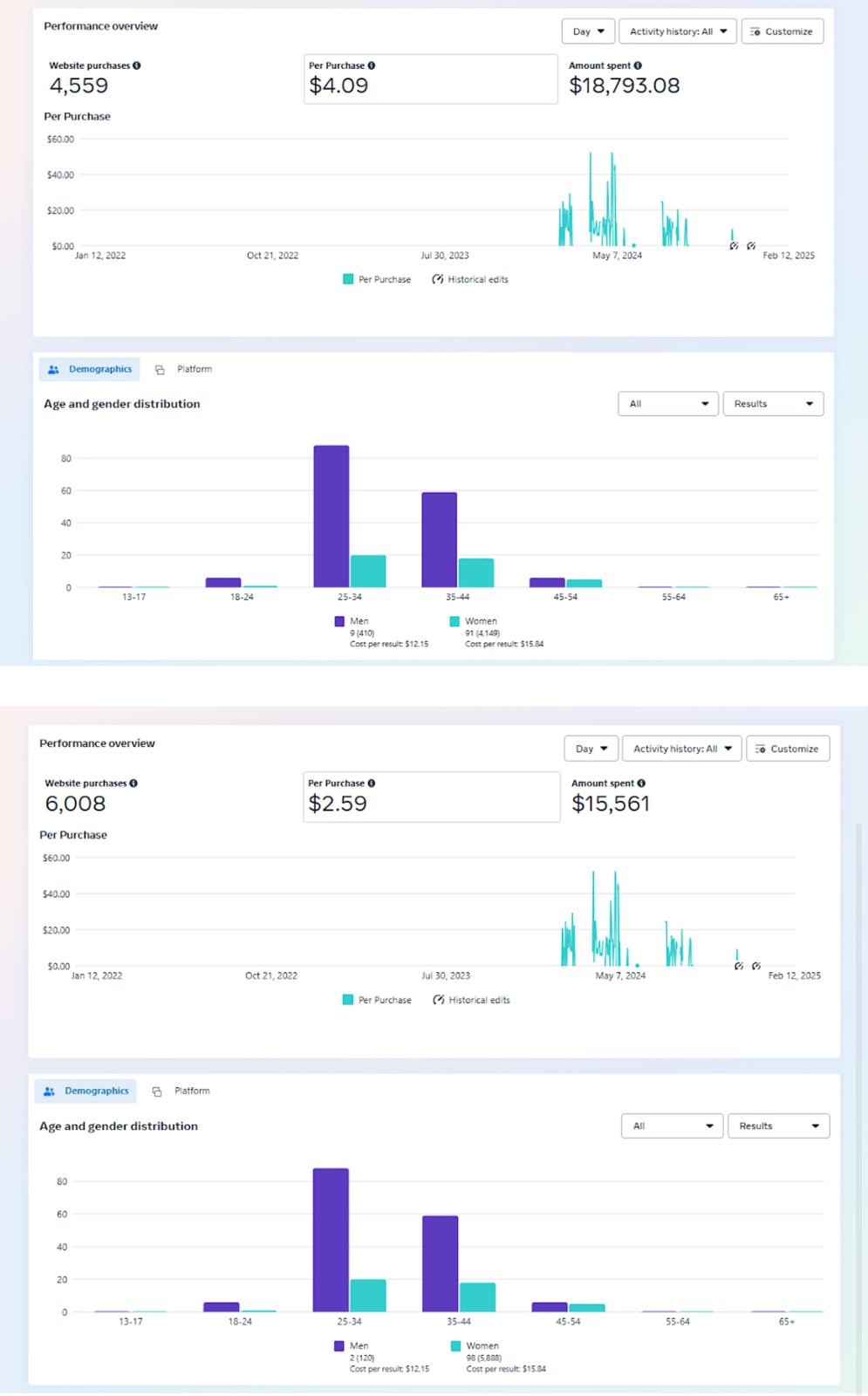Click Historical edits icon in the upper chart legend

pyautogui.click(x=438, y=279)
